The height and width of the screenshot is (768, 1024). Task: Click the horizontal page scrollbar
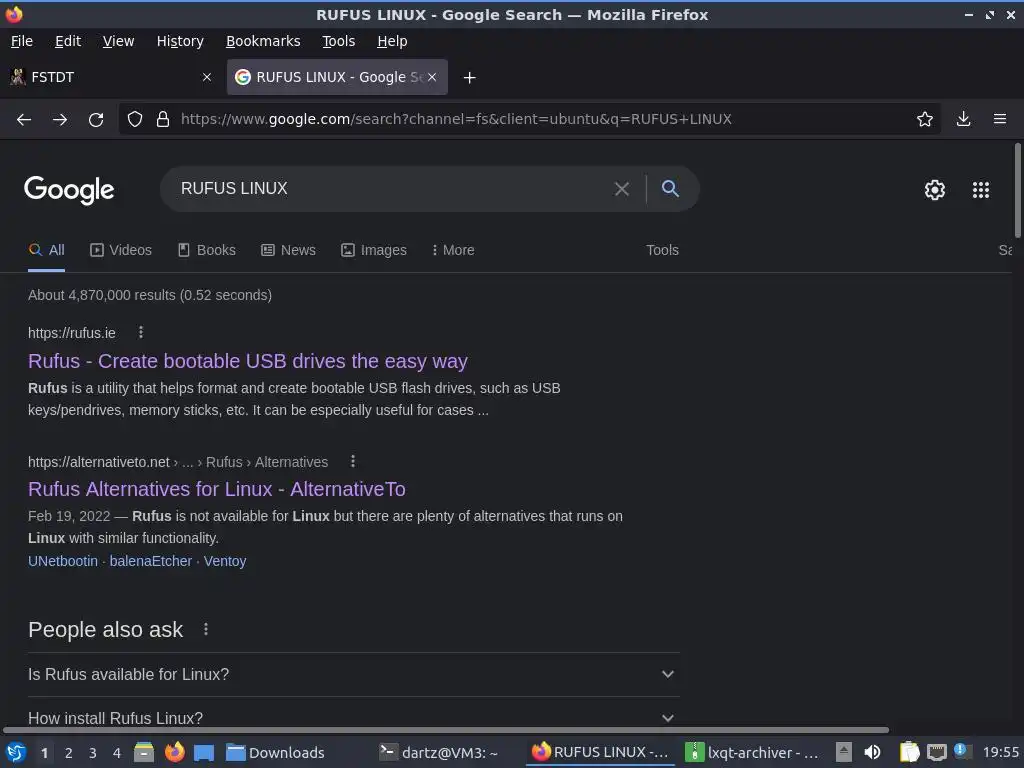446,730
